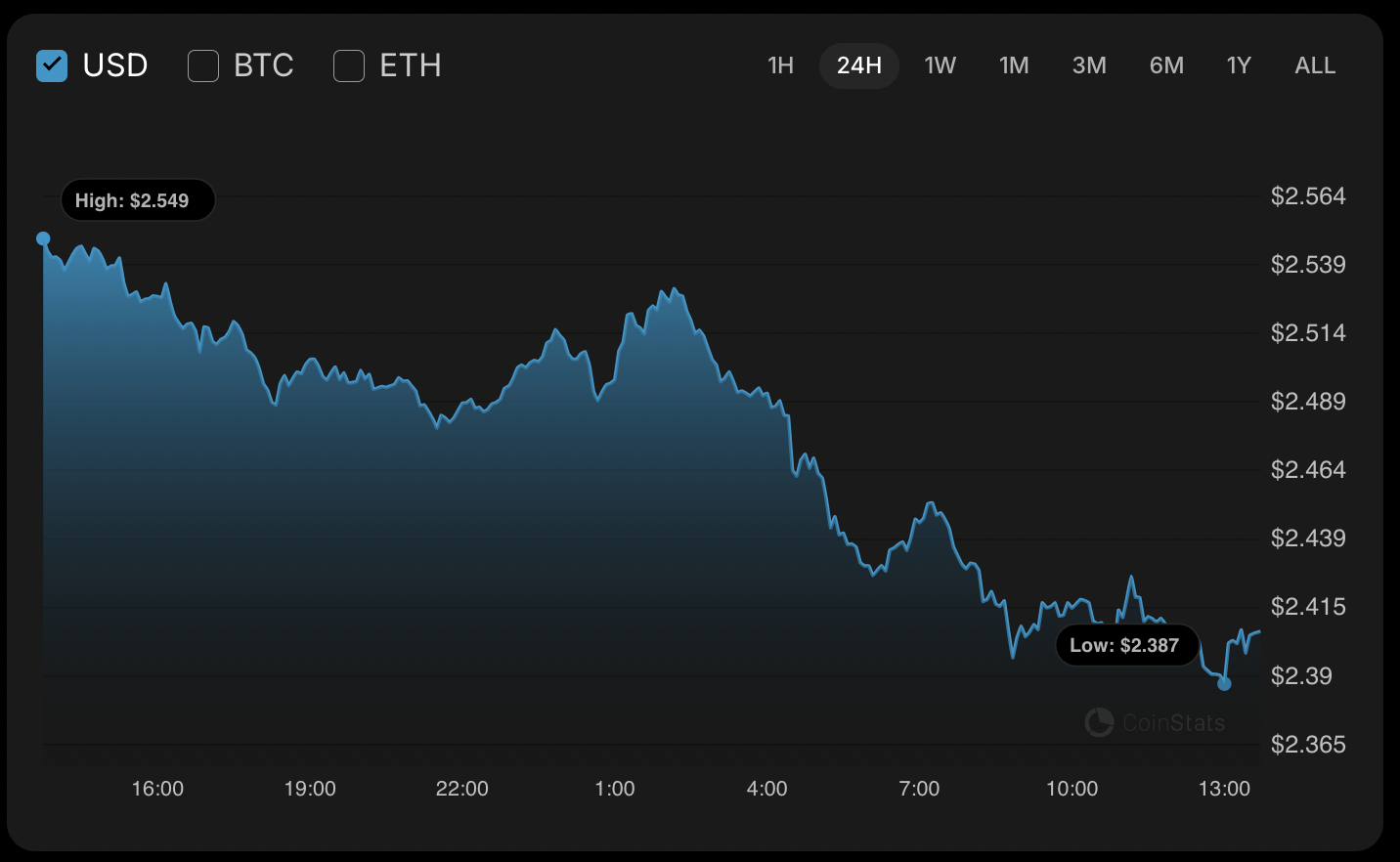Click the low price point marker
Image resolution: width=1400 pixels, height=862 pixels.
point(1224,684)
